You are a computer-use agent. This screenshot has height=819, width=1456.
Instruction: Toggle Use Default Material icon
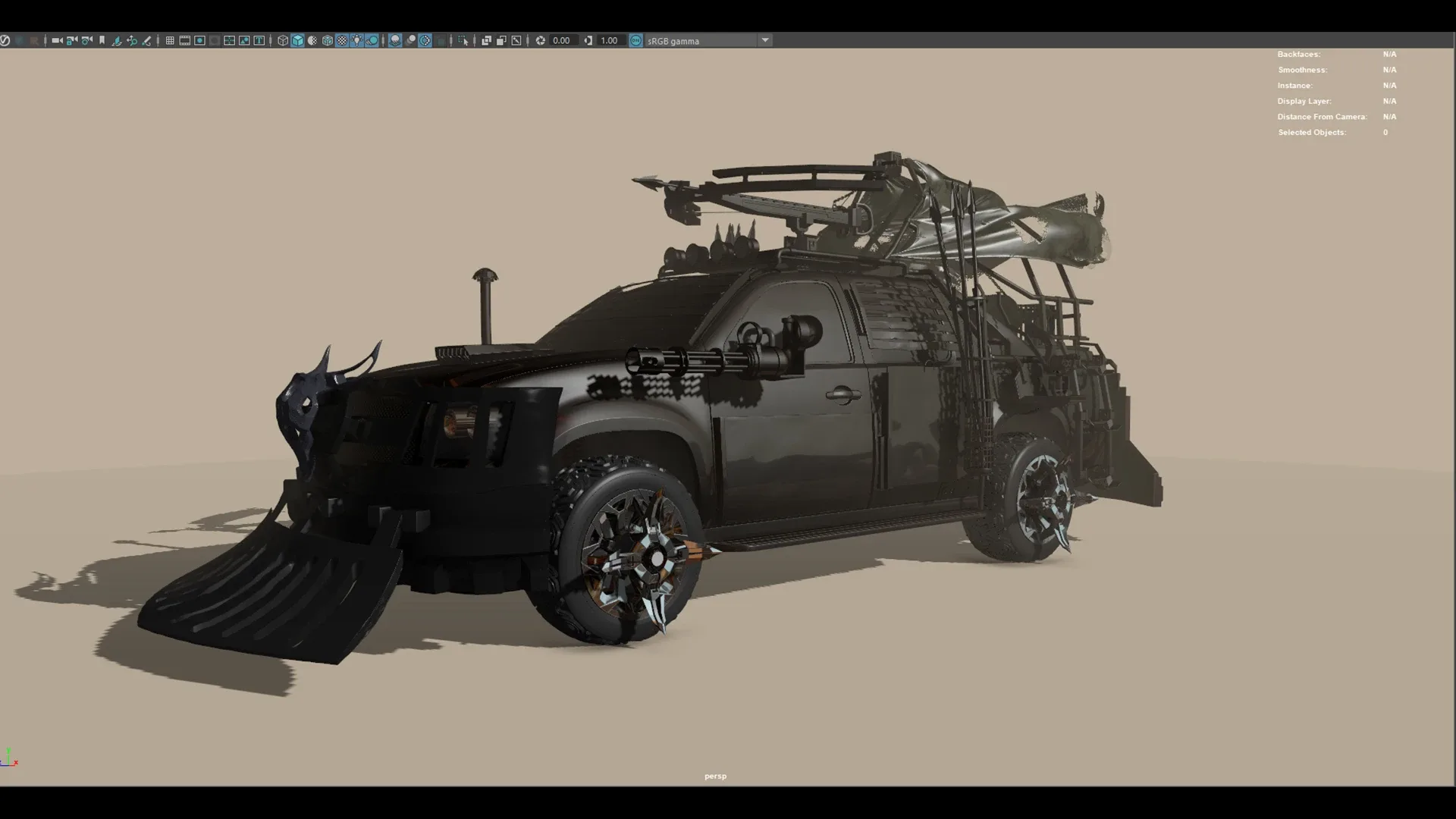(312, 40)
